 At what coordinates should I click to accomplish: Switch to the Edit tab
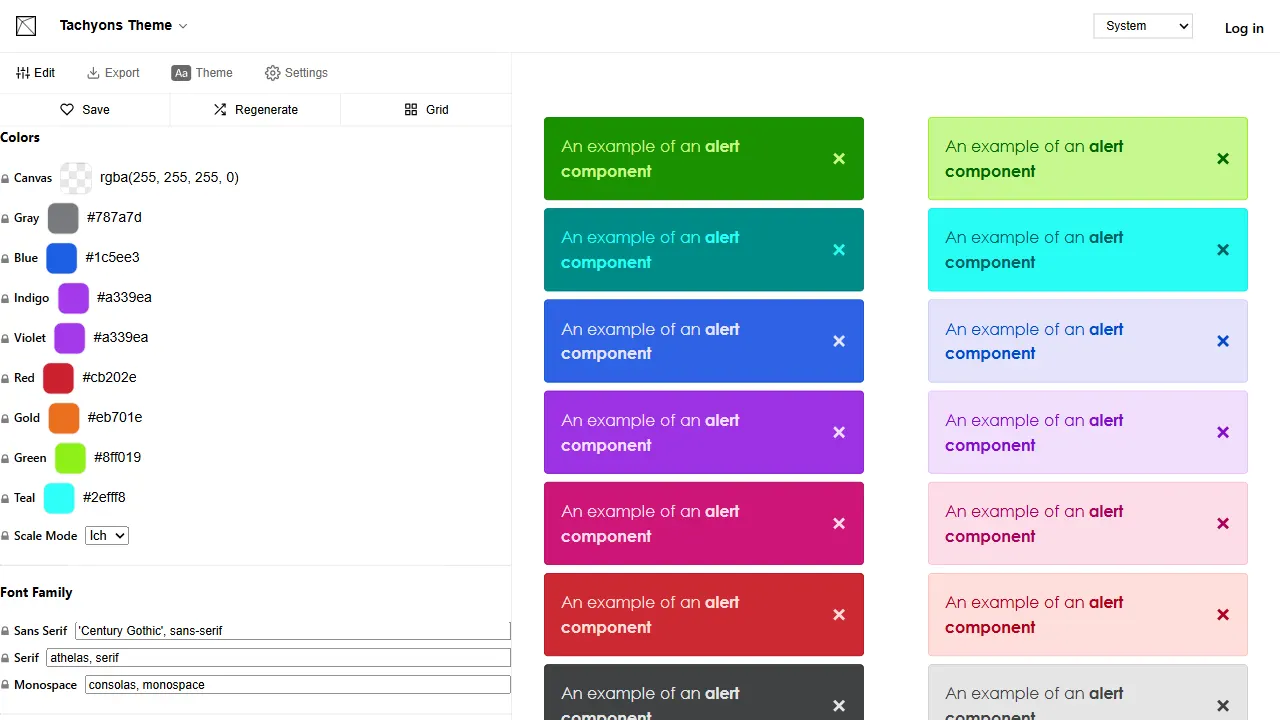tap(36, 73)
